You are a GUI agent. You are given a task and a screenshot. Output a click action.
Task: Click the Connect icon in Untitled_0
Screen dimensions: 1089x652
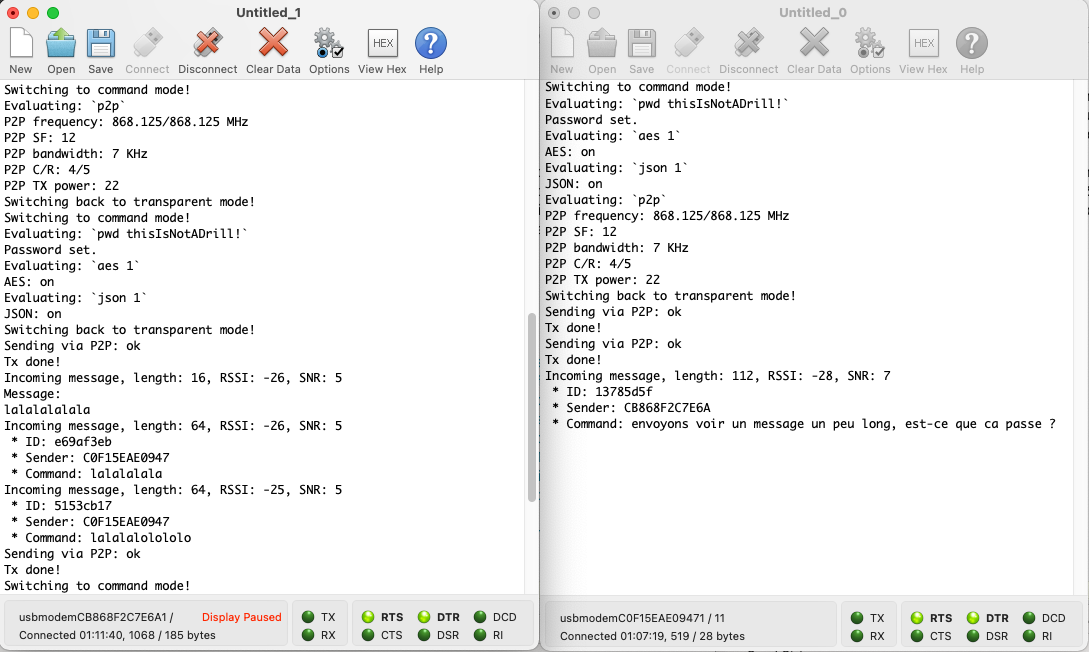pyautogui.click(x=688, y=45)
